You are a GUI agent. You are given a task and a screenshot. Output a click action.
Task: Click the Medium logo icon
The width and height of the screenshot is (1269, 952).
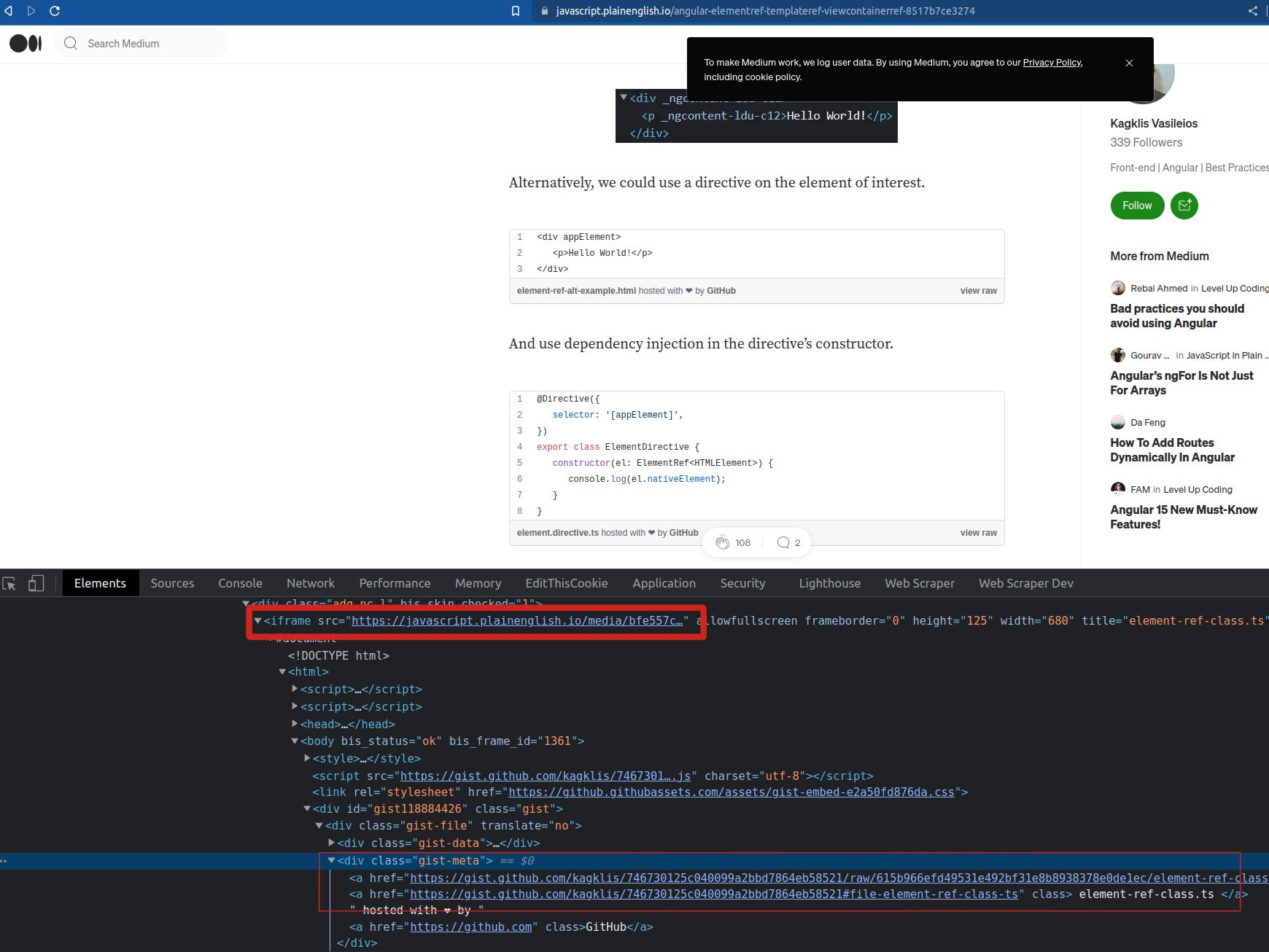click(x=26, y=44)
